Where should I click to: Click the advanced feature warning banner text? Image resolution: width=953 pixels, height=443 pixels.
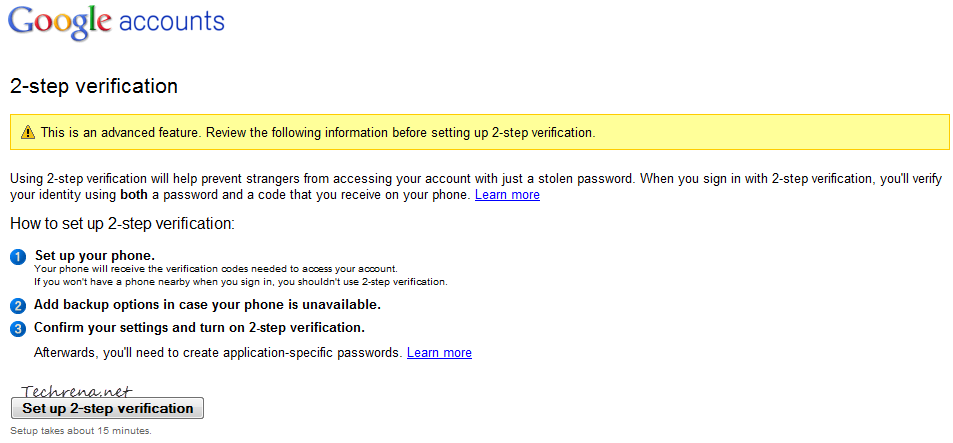coord(317,132)
